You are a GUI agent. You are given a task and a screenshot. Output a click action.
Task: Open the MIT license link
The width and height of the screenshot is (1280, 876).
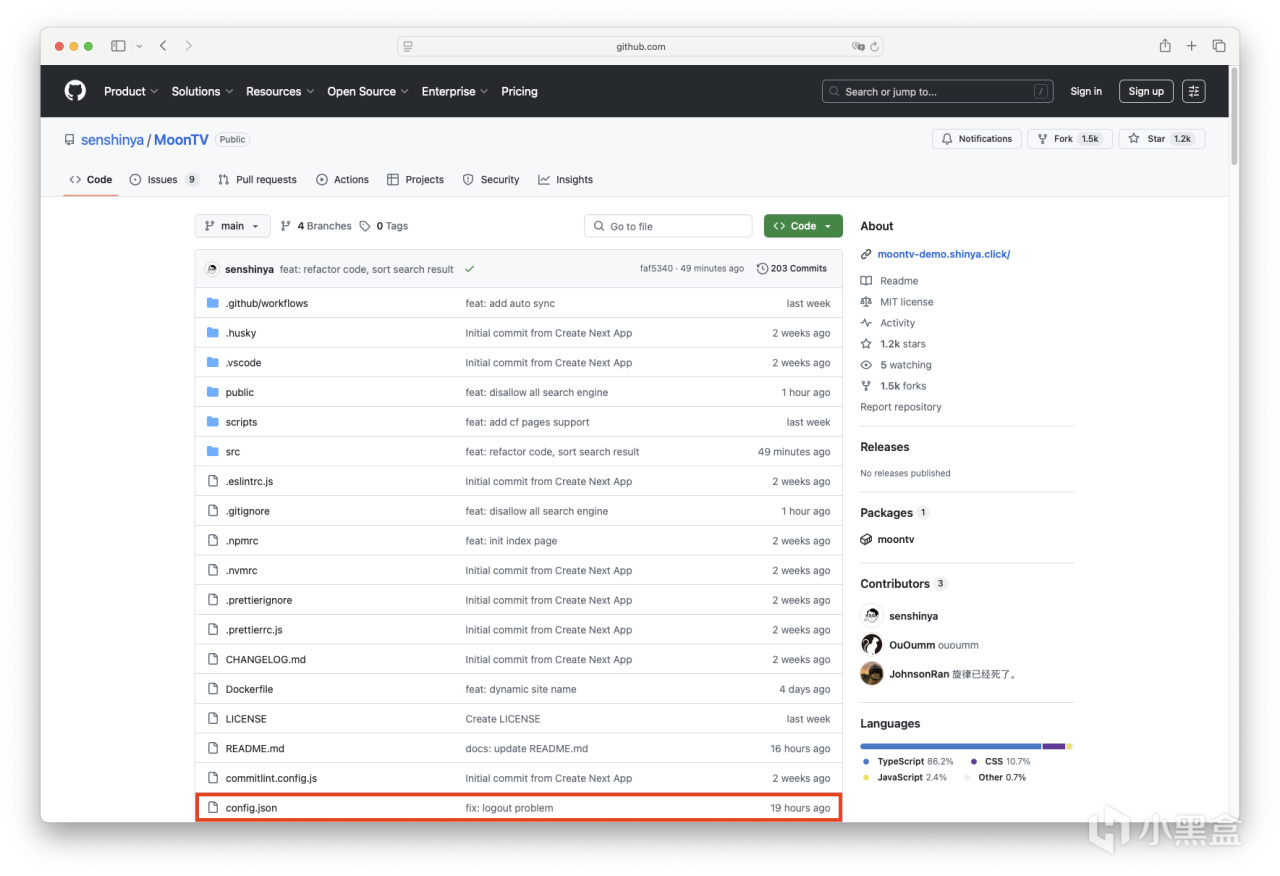[907, 302]
